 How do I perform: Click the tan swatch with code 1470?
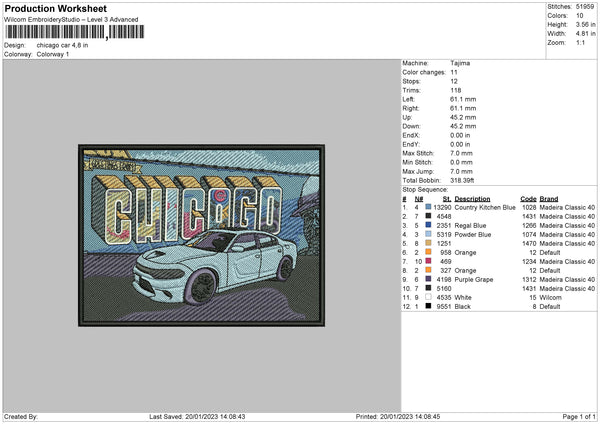click(428, 243)
